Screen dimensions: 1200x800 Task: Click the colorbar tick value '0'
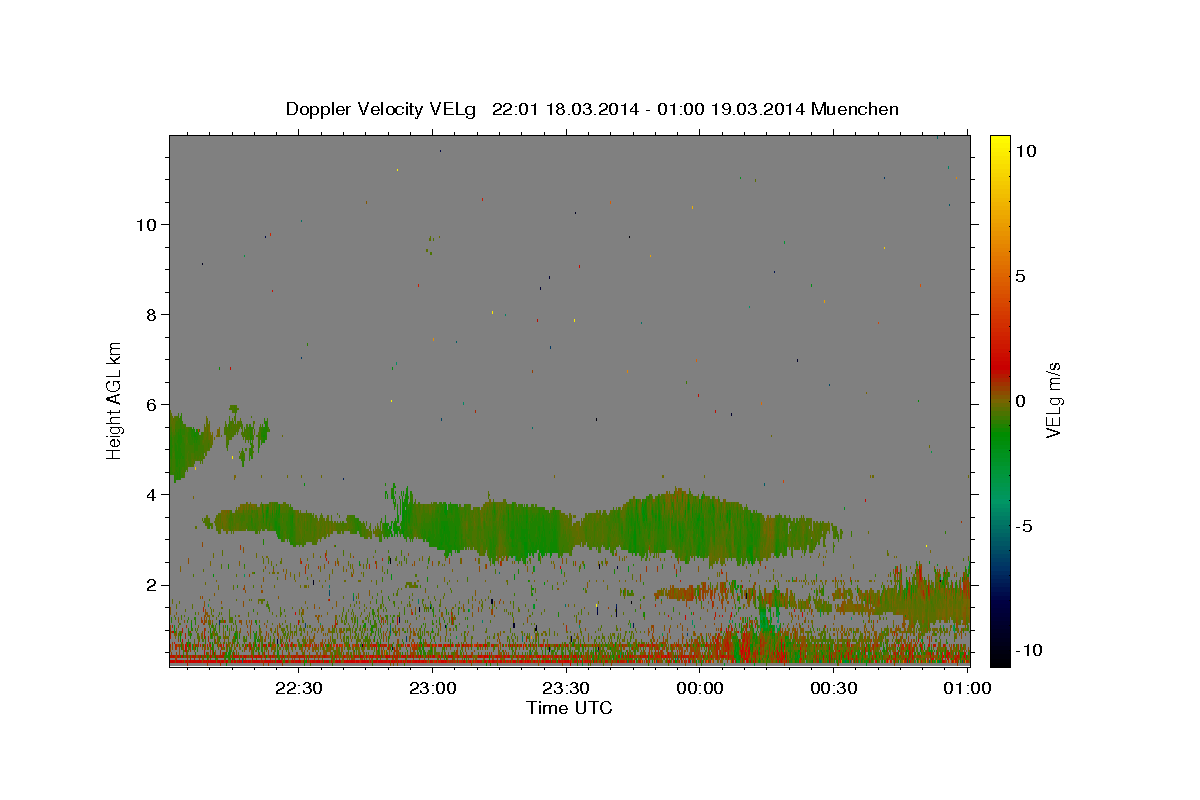1020,401
